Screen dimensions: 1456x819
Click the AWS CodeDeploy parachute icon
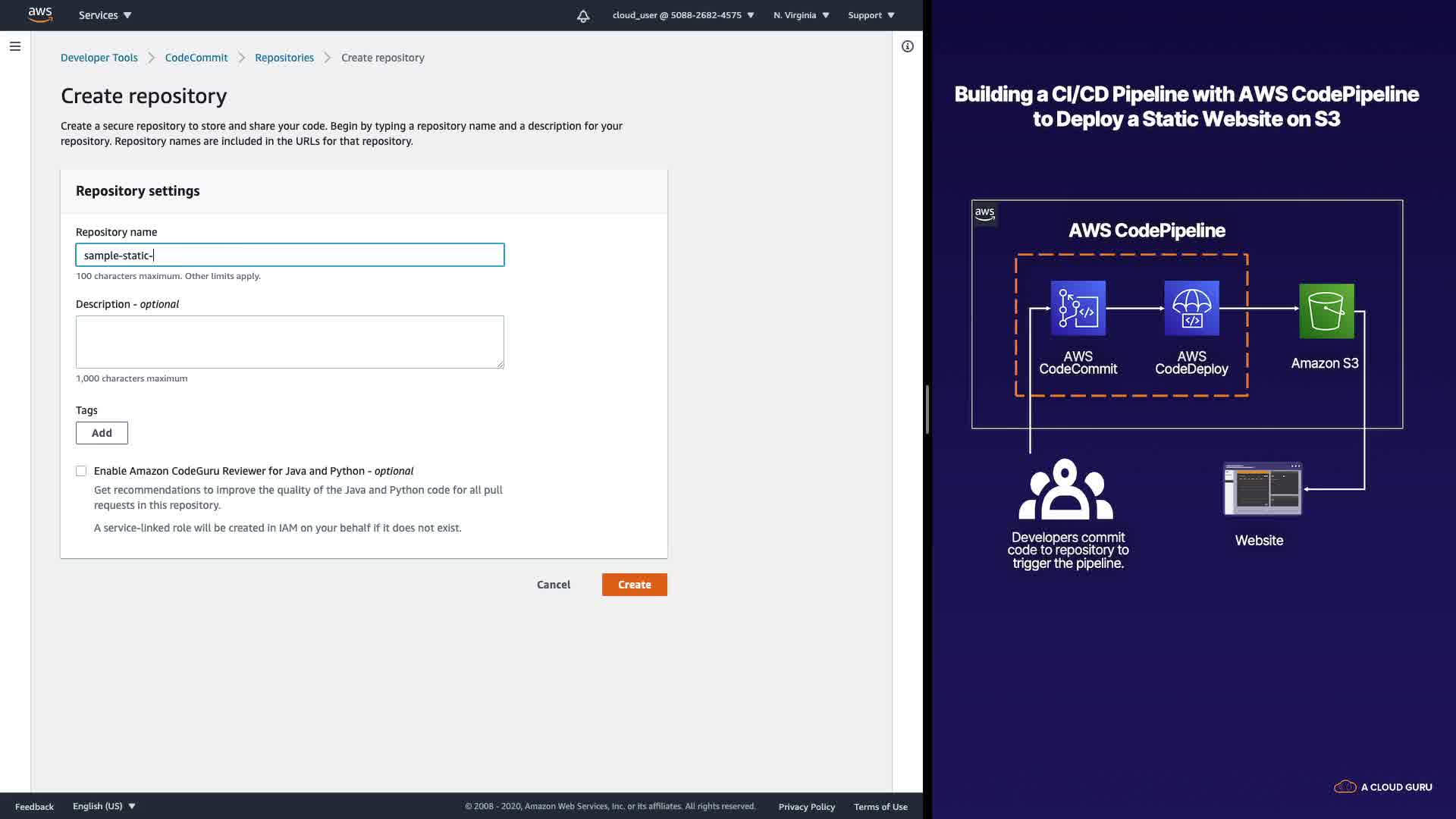[1191, 309]
